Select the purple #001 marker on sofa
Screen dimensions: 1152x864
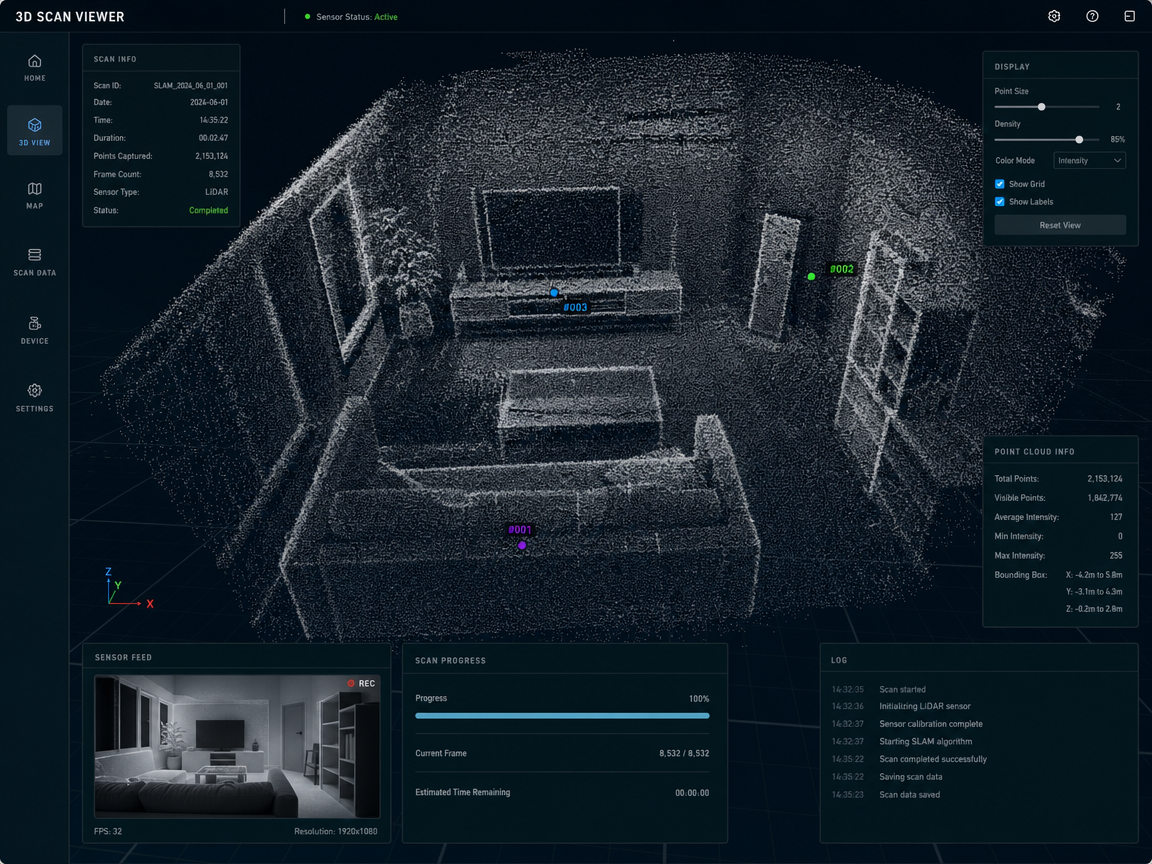[522, 545]
